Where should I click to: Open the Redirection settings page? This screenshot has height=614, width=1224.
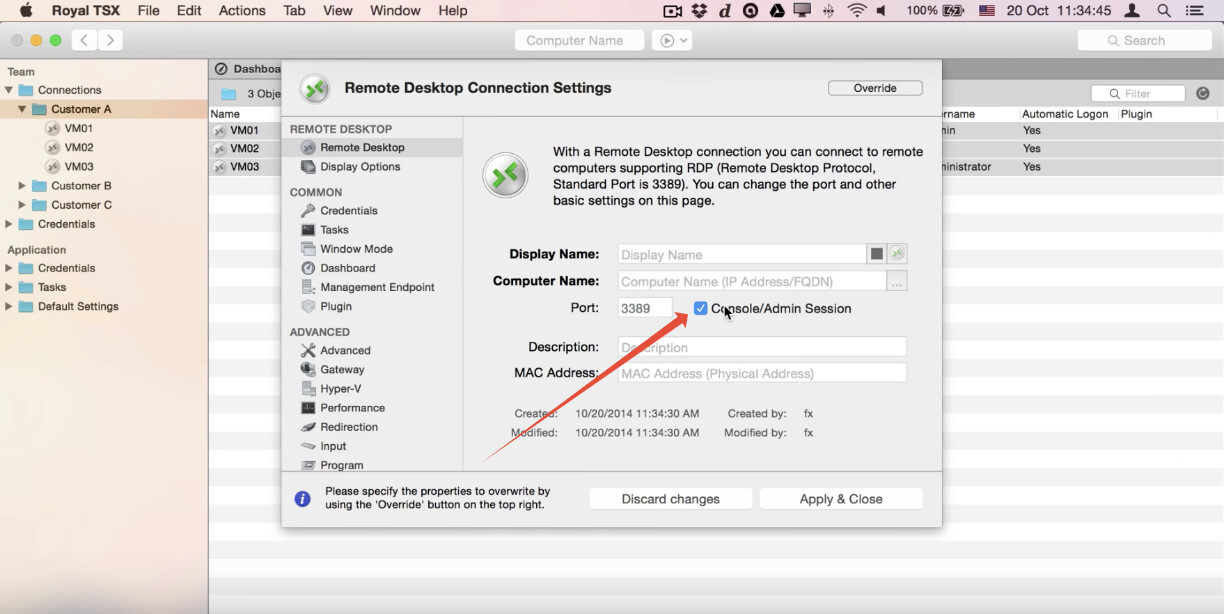(348, 427)
